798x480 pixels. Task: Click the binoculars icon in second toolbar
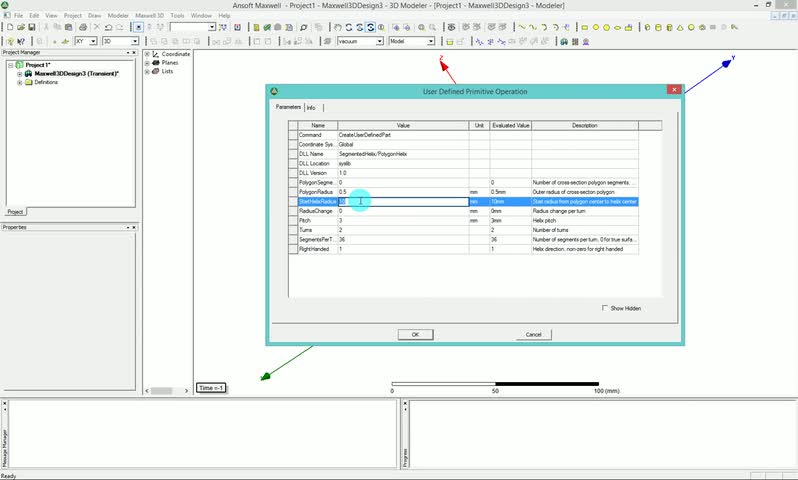click(x=564, y=41)
